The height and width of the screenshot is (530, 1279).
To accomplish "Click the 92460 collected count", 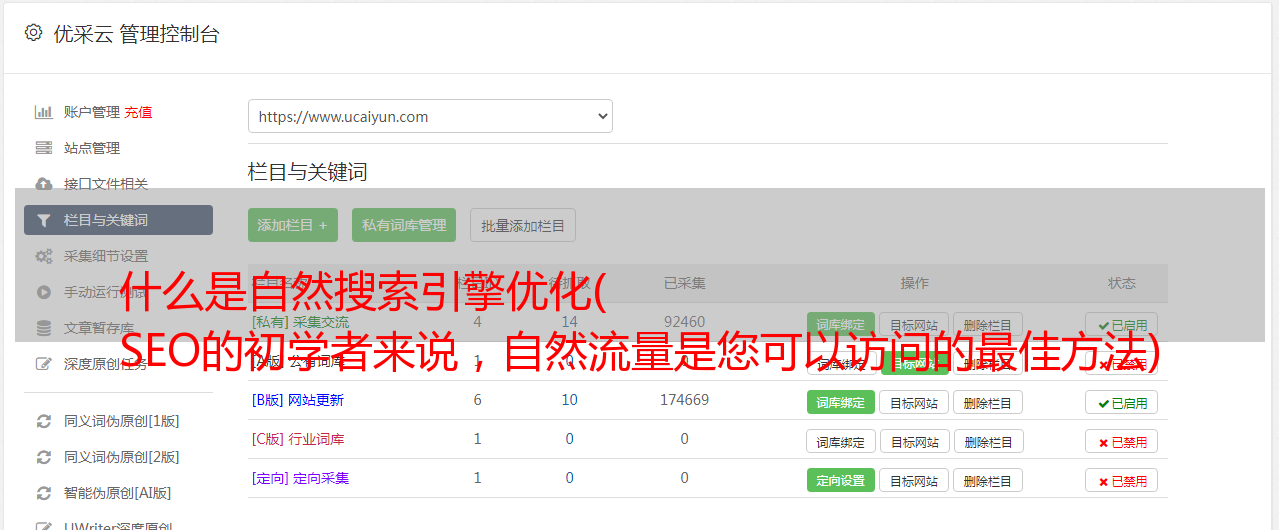I will [684, 322].
